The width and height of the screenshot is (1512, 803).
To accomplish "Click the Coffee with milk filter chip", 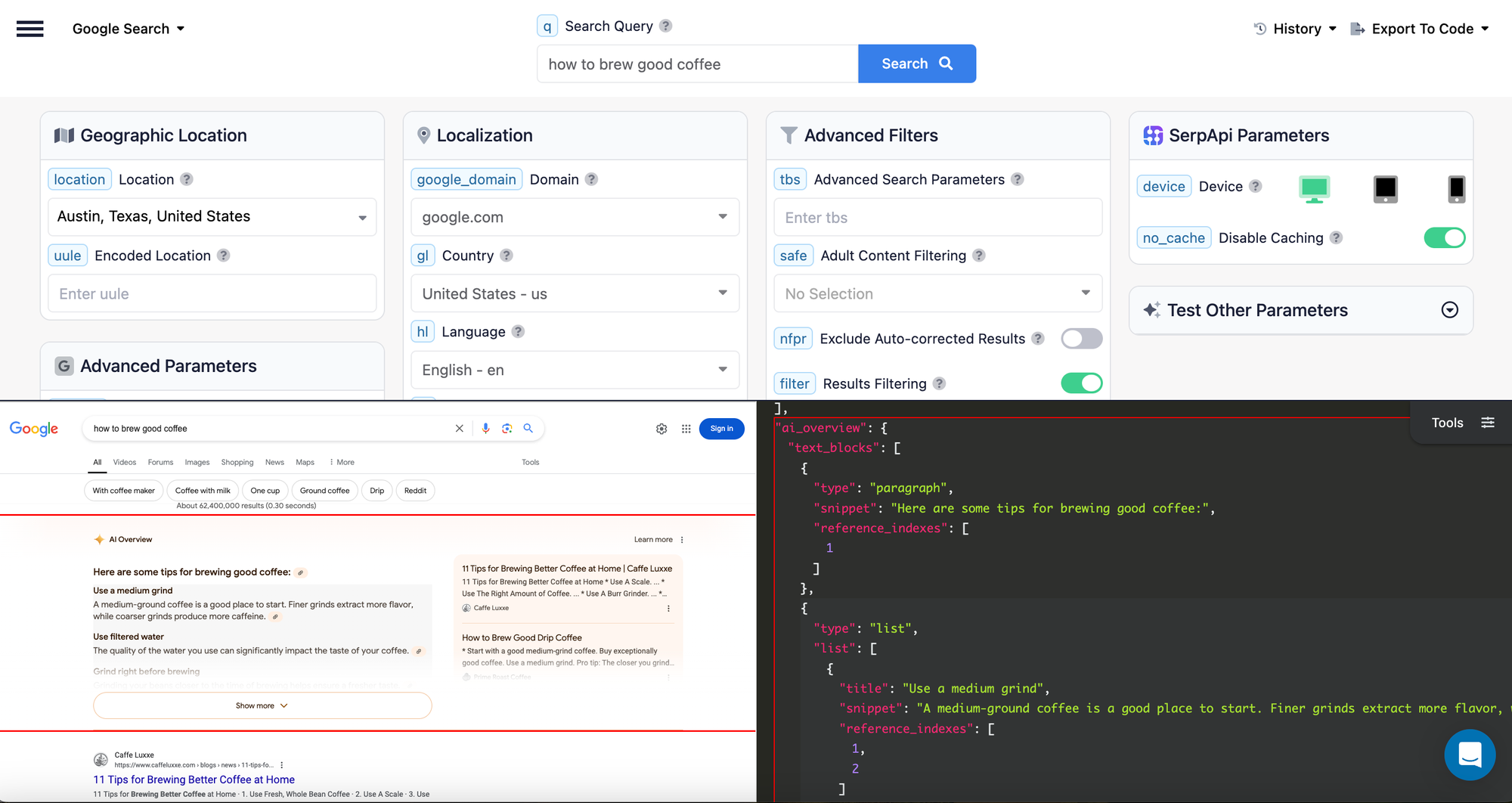I will click(203, 491).
